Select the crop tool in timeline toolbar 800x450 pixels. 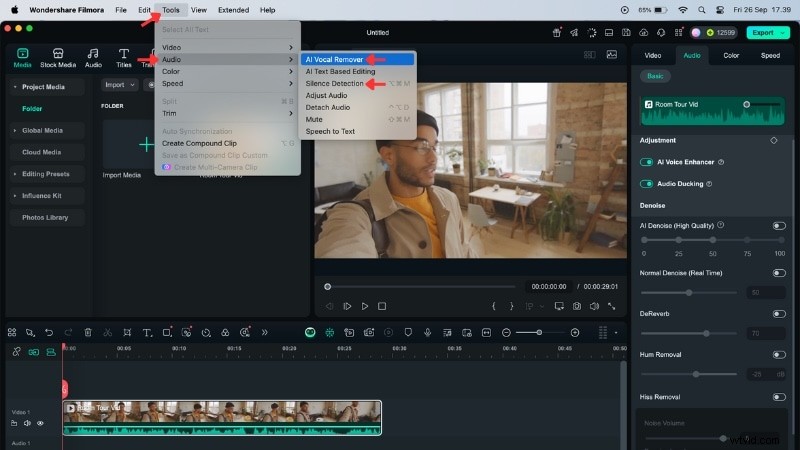pyautogui.click(x=127, y=333)
